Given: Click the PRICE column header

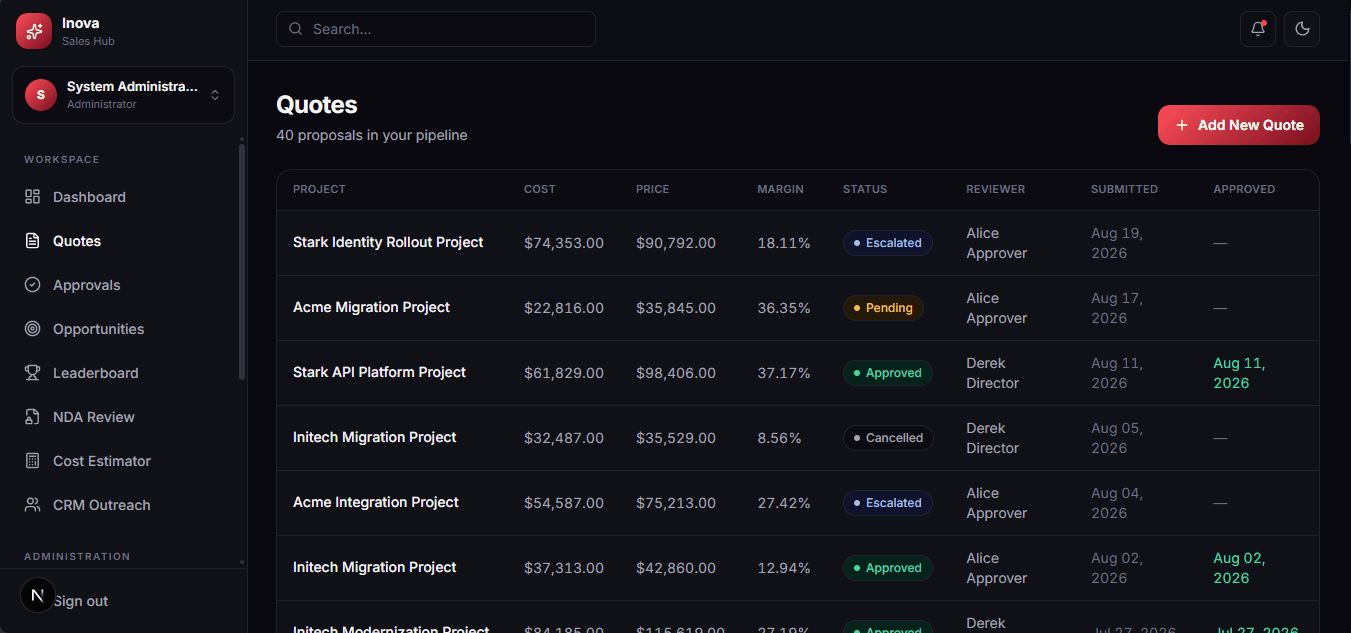Looking at the screenshot, I should pyautogui.click(x=653, y=189).
